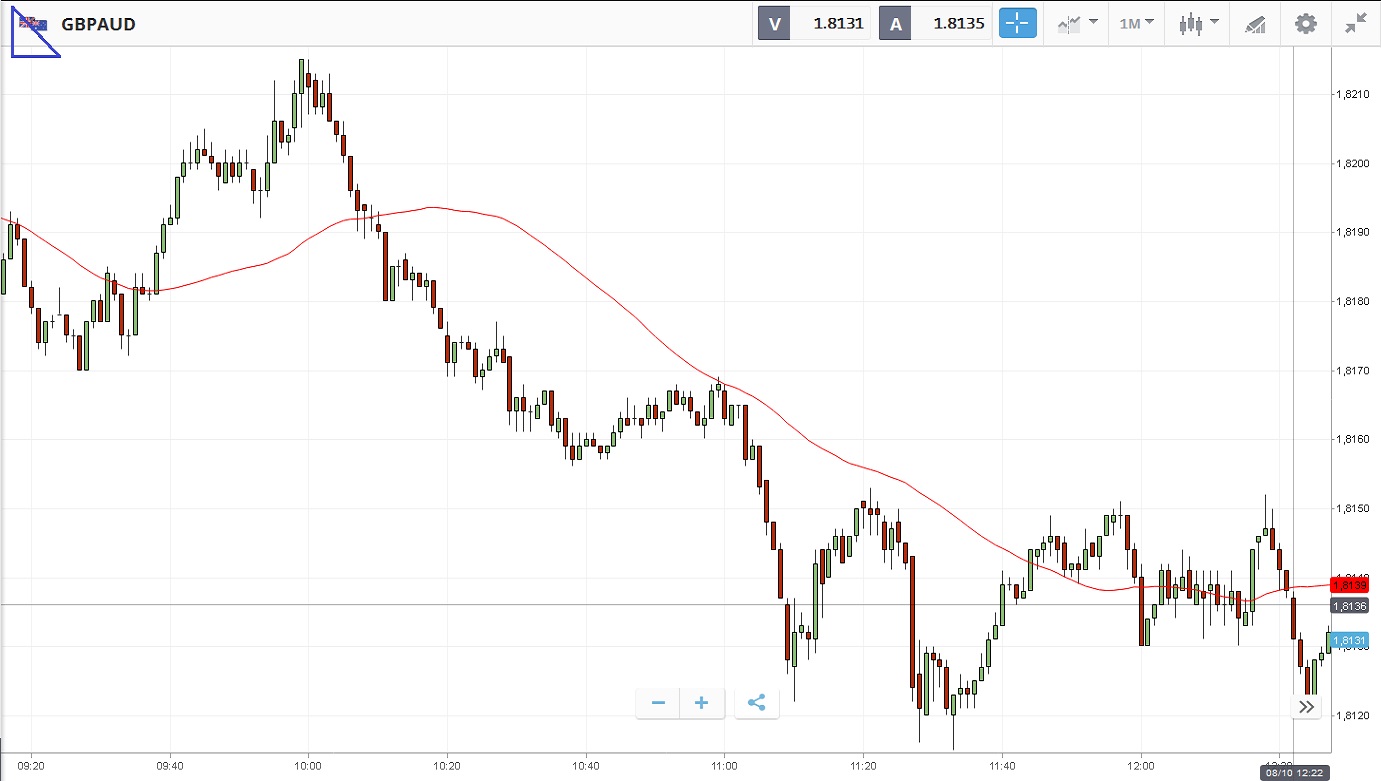The image size is (1381, 781).
Task: Expand the 1M timeframe dropdown
Action: [x=1136, y=24]
